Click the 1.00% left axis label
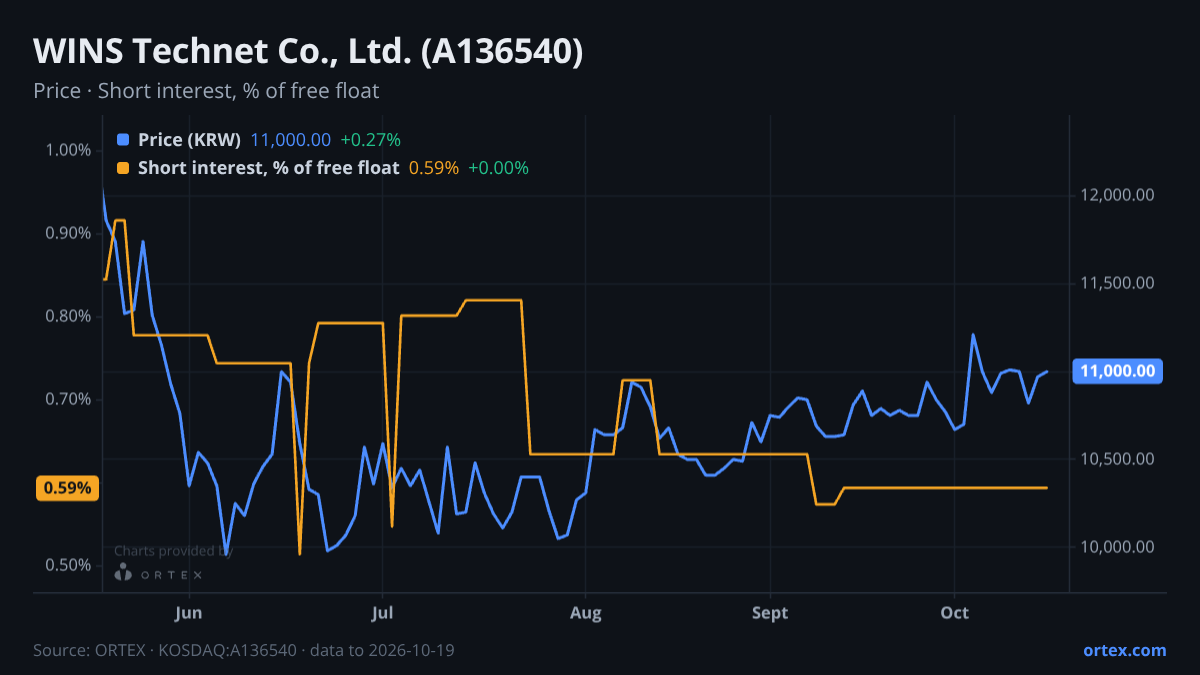 (x=68, y=150)
